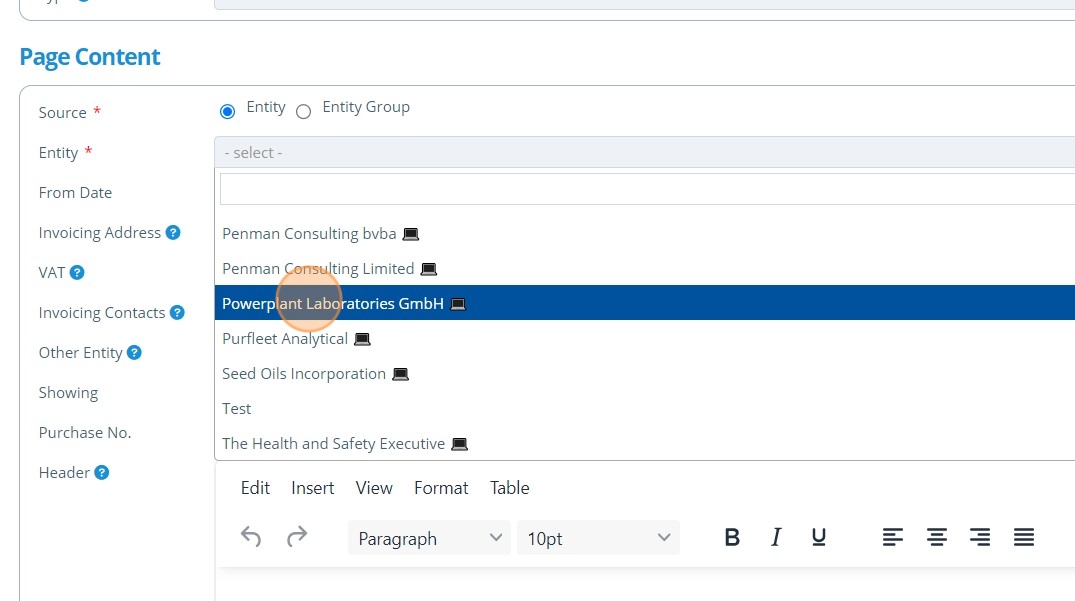This screenshot has height=601, width=1075.
Task: Select the Test entity option
Action: tap(644, 408)
